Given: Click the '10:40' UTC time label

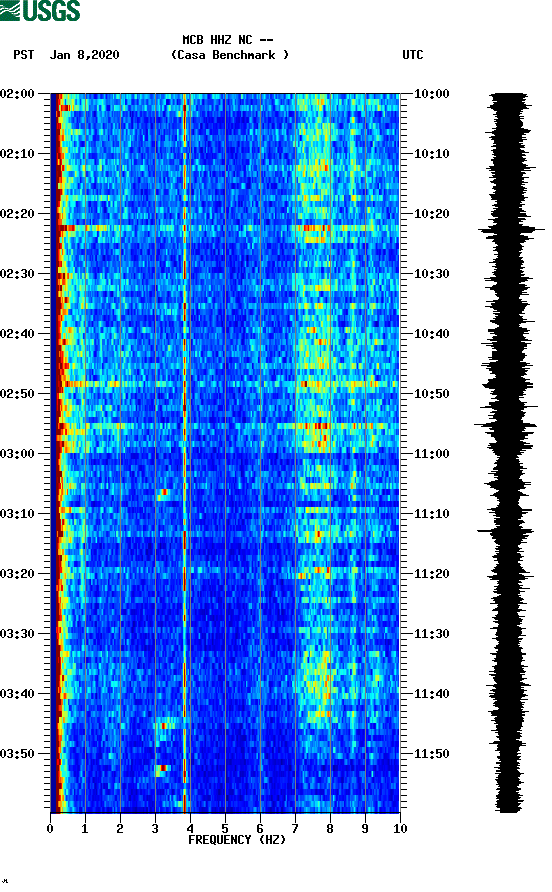Looking at the screenshot, I should [x=431, y=333].
